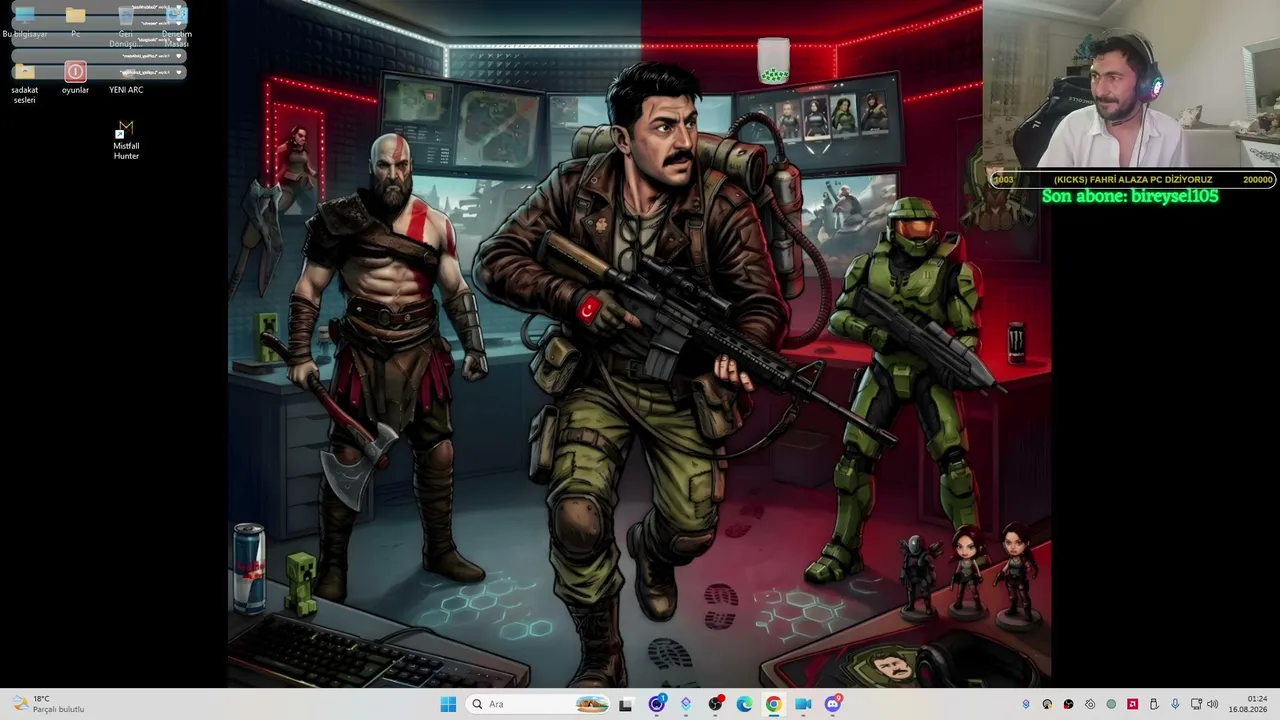
Task: Open the weather widget showing 18°C
Action: [x=48, y=704]
